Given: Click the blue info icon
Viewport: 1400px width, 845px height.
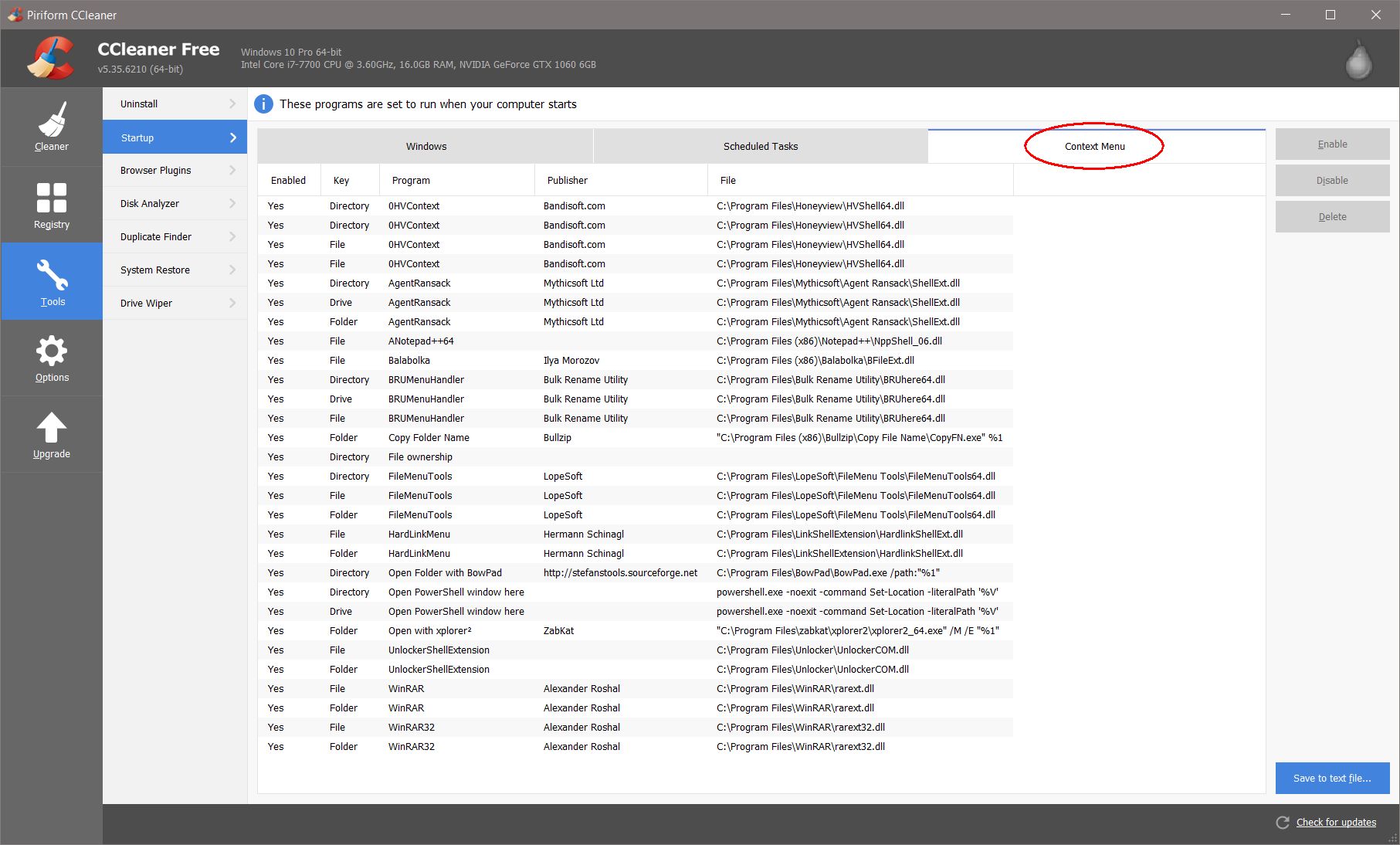Looking at the screenshot, I should (263, 104).
